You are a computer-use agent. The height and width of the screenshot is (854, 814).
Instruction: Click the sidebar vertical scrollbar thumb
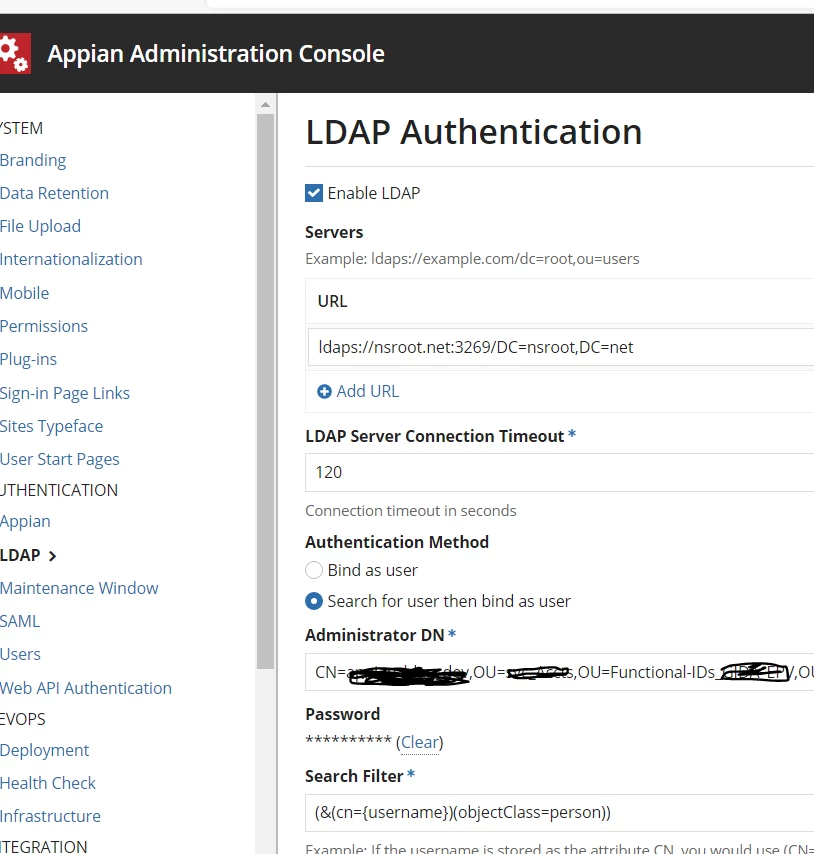265,391
